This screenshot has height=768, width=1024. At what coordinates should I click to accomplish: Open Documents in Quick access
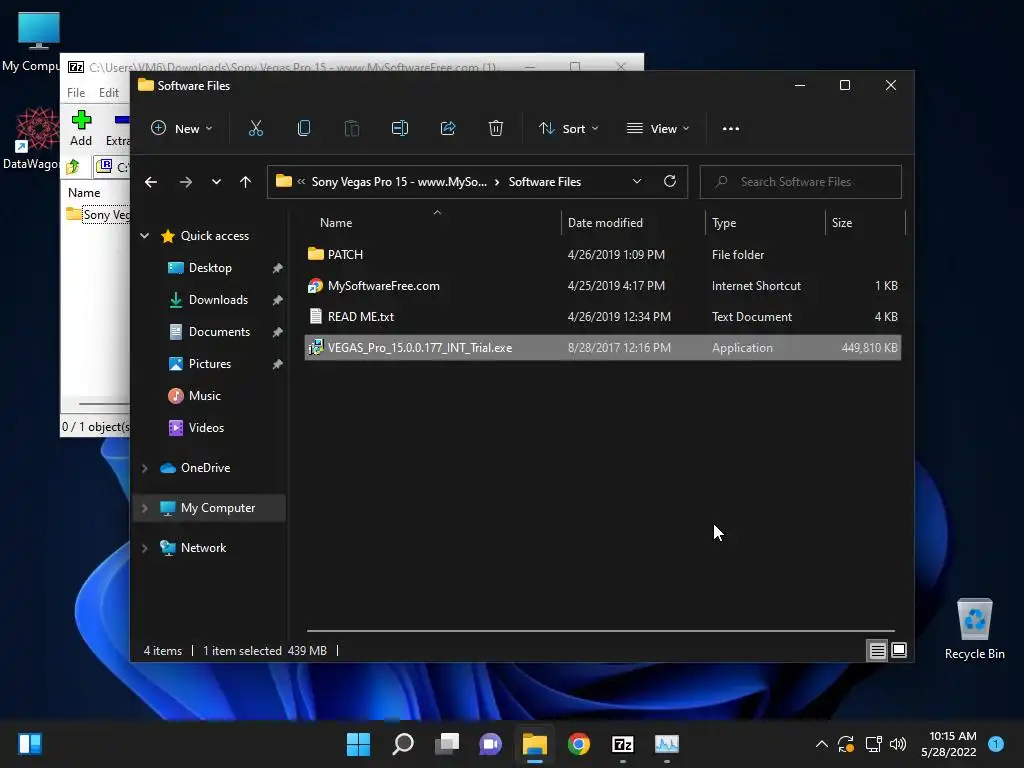click(x=219, y=332)
